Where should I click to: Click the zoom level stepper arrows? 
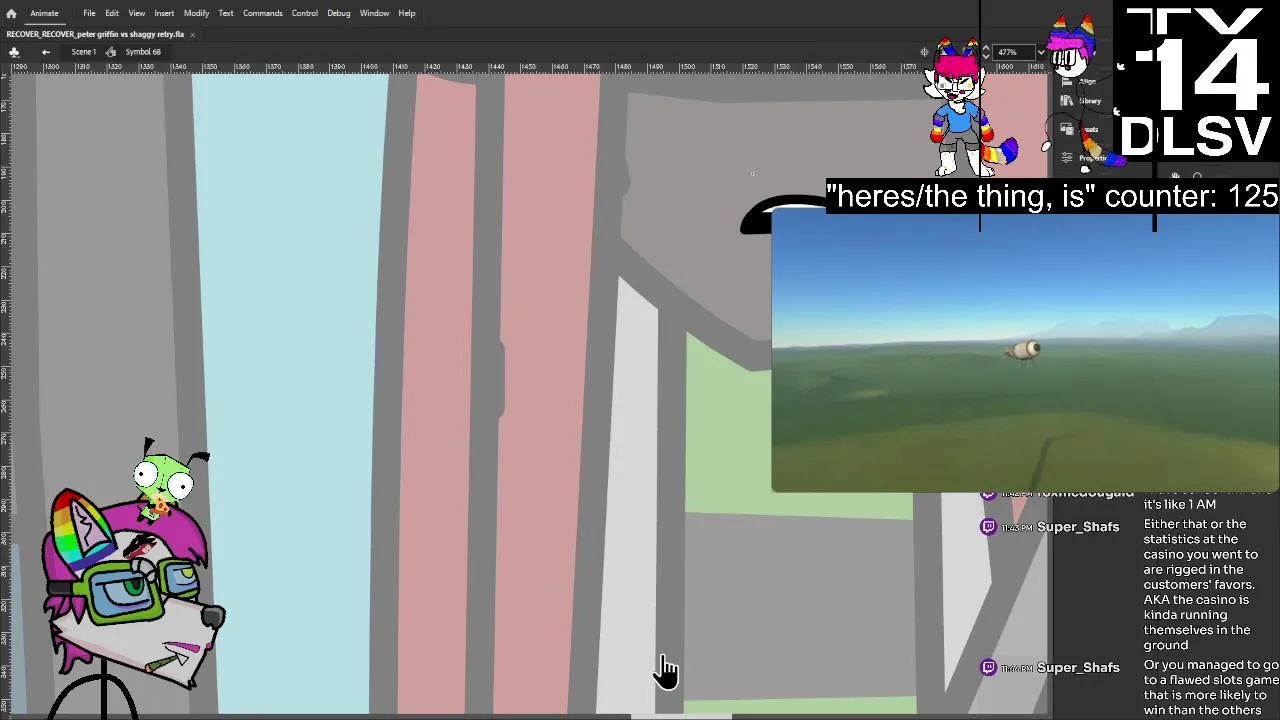(x=986, y=52)
